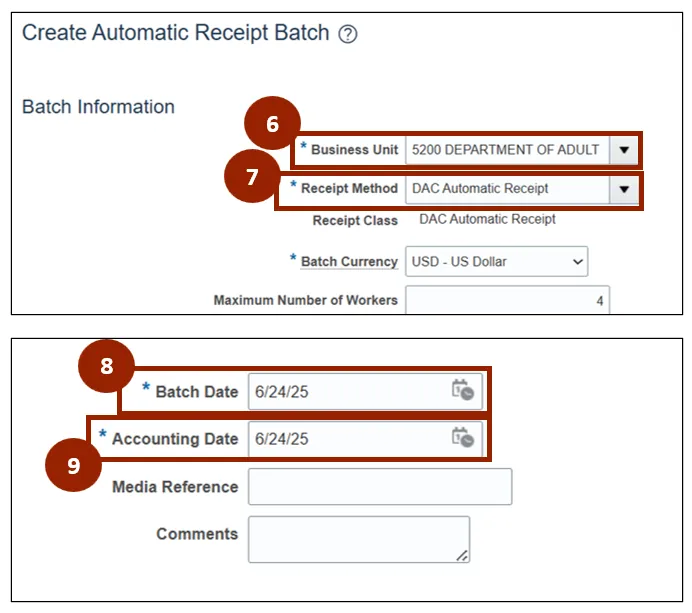The image size is (692, 613).
Task: Click the Receipt Method field label
Action: (x=349, y=188)
